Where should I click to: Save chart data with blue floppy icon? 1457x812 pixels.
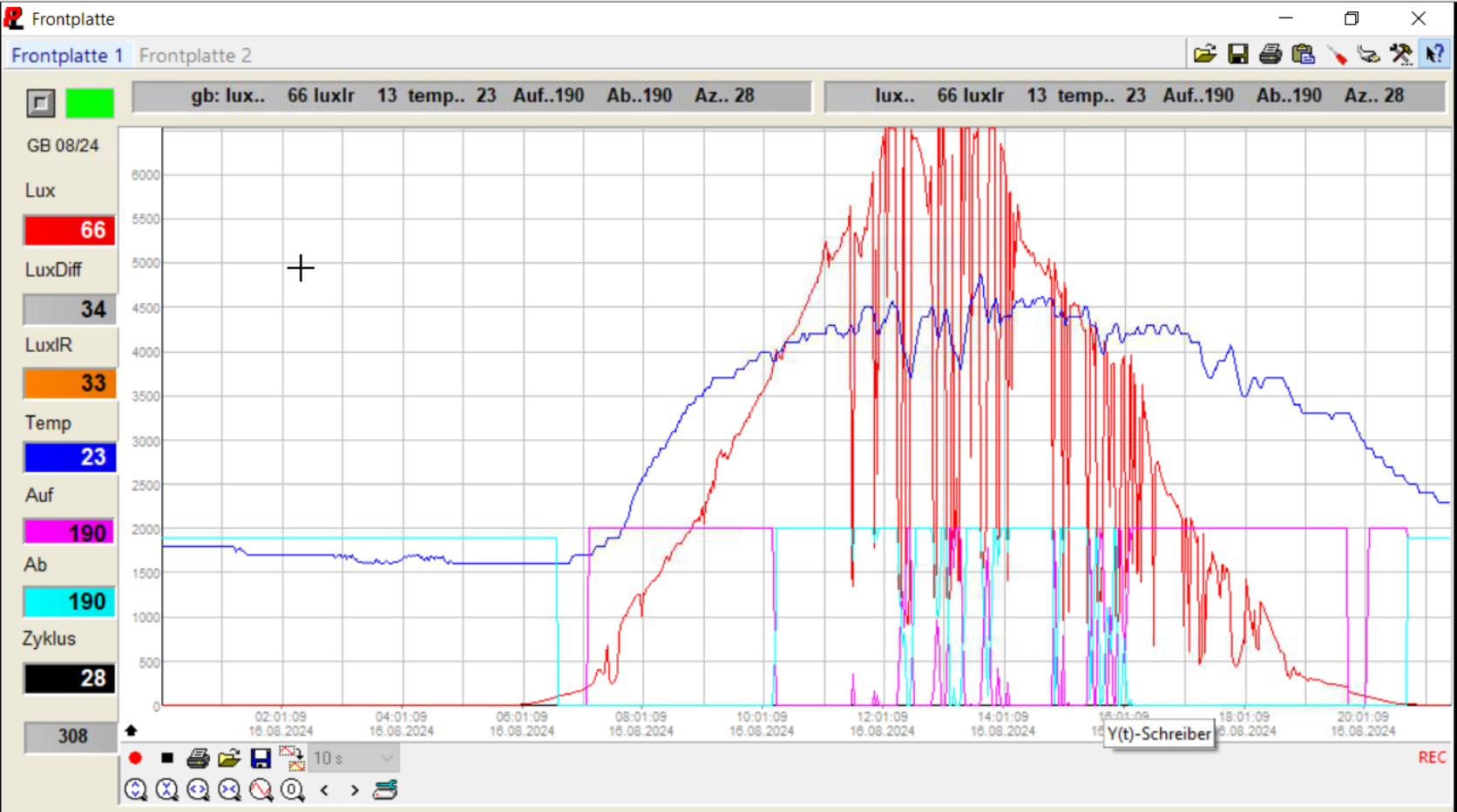point(261,758)
